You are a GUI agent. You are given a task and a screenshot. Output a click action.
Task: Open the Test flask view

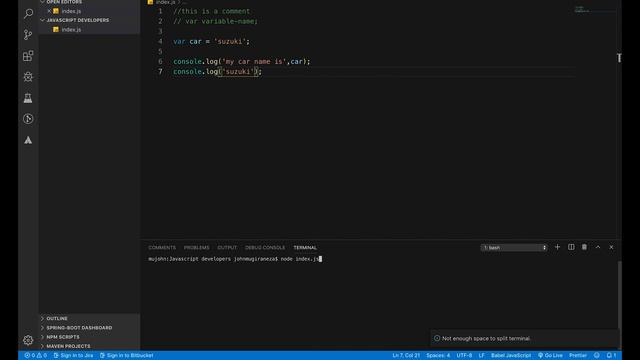(x=28, y=98)
